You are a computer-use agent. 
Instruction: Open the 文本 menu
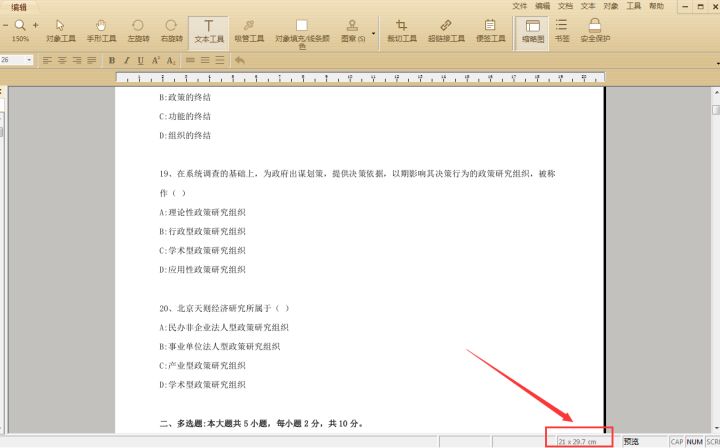pos(588,6)
